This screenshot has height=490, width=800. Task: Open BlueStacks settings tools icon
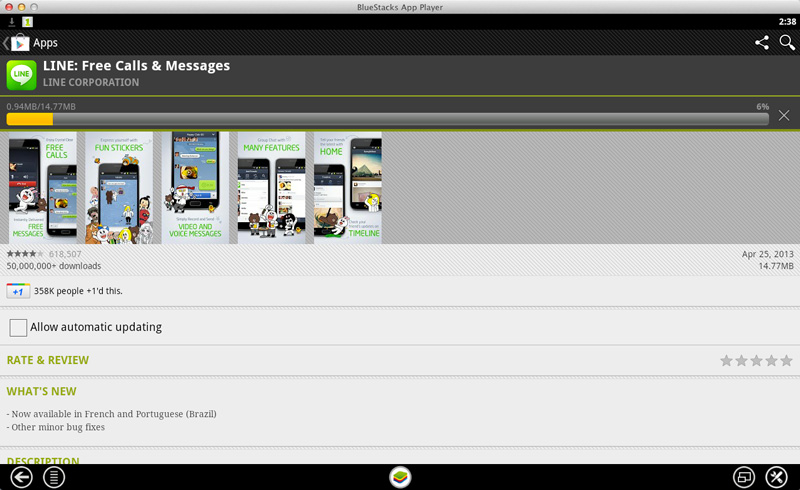[x=777, y=477]
